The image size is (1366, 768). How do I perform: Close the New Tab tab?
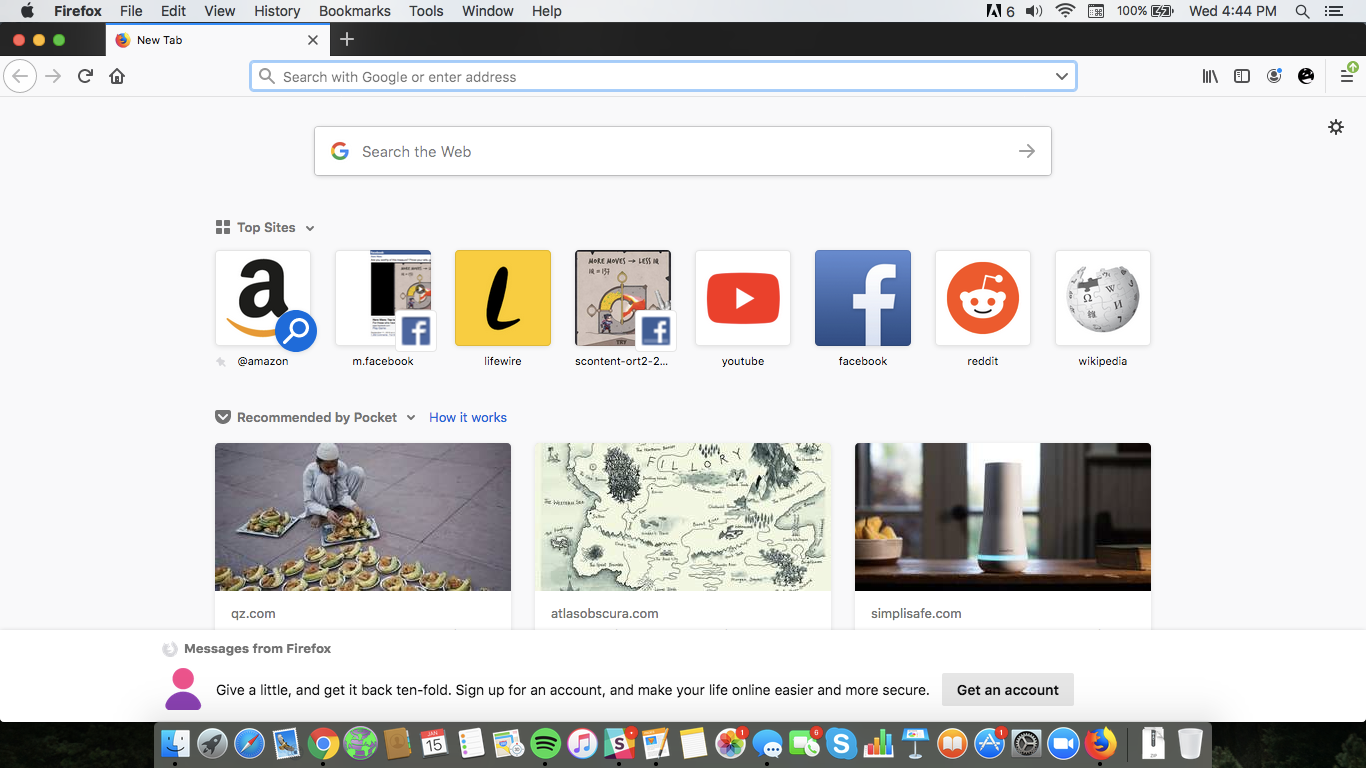pyautogui.click(x=313, y=40)
